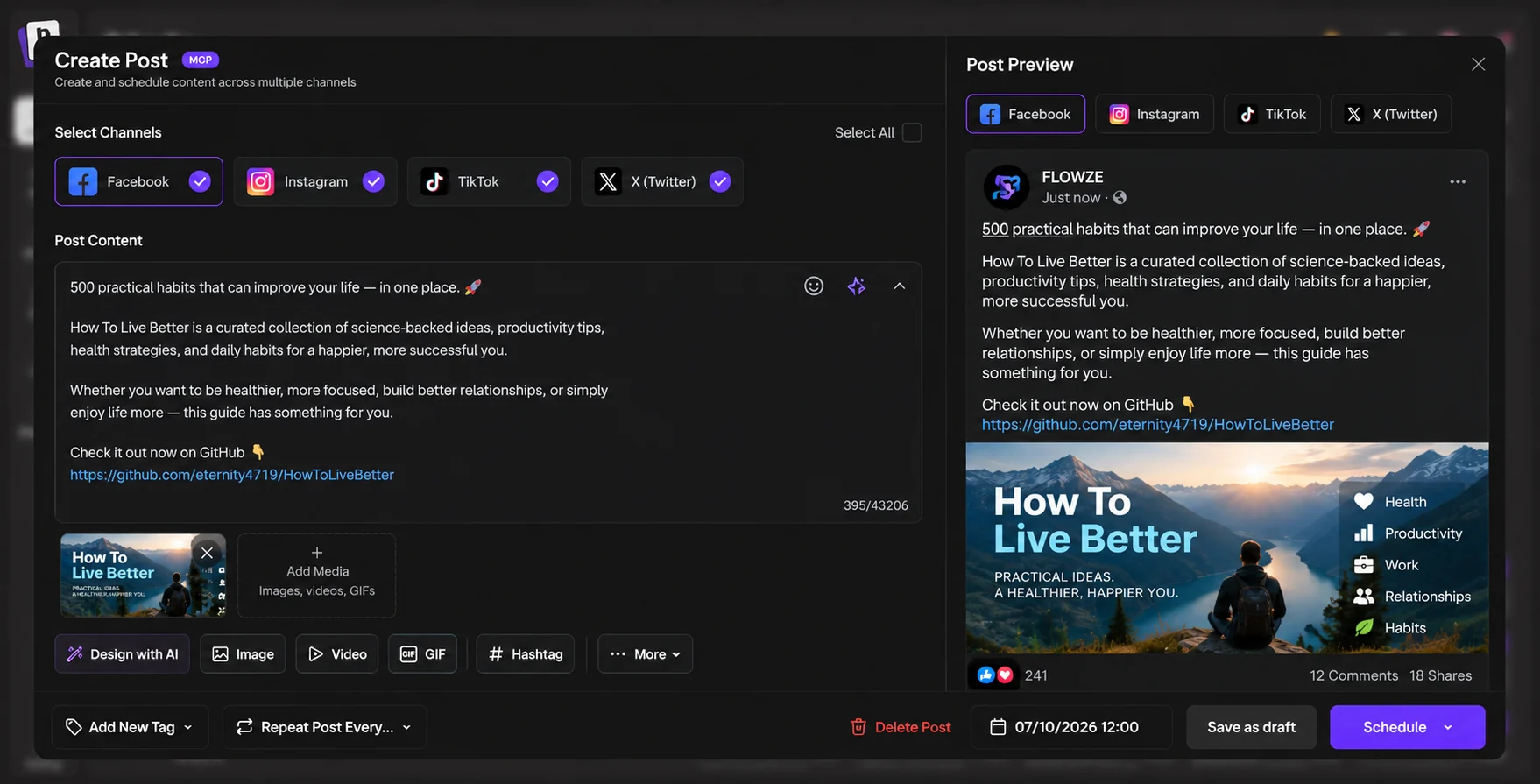Open the More options dropdown
Screen dimensions: 1540x784
[x=646, y=654]
